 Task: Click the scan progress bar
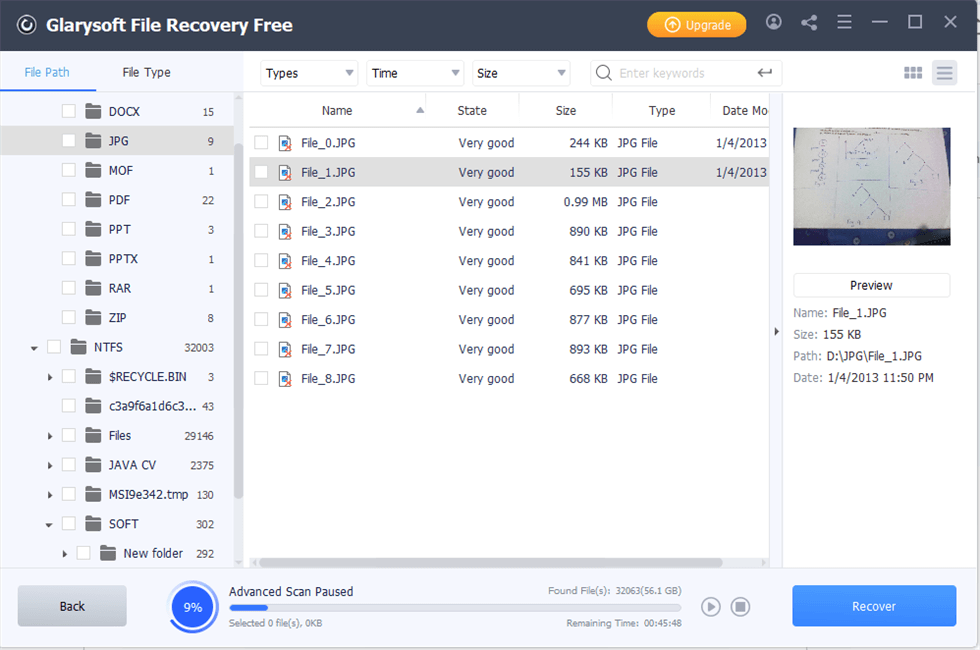[x=454, y=608]
